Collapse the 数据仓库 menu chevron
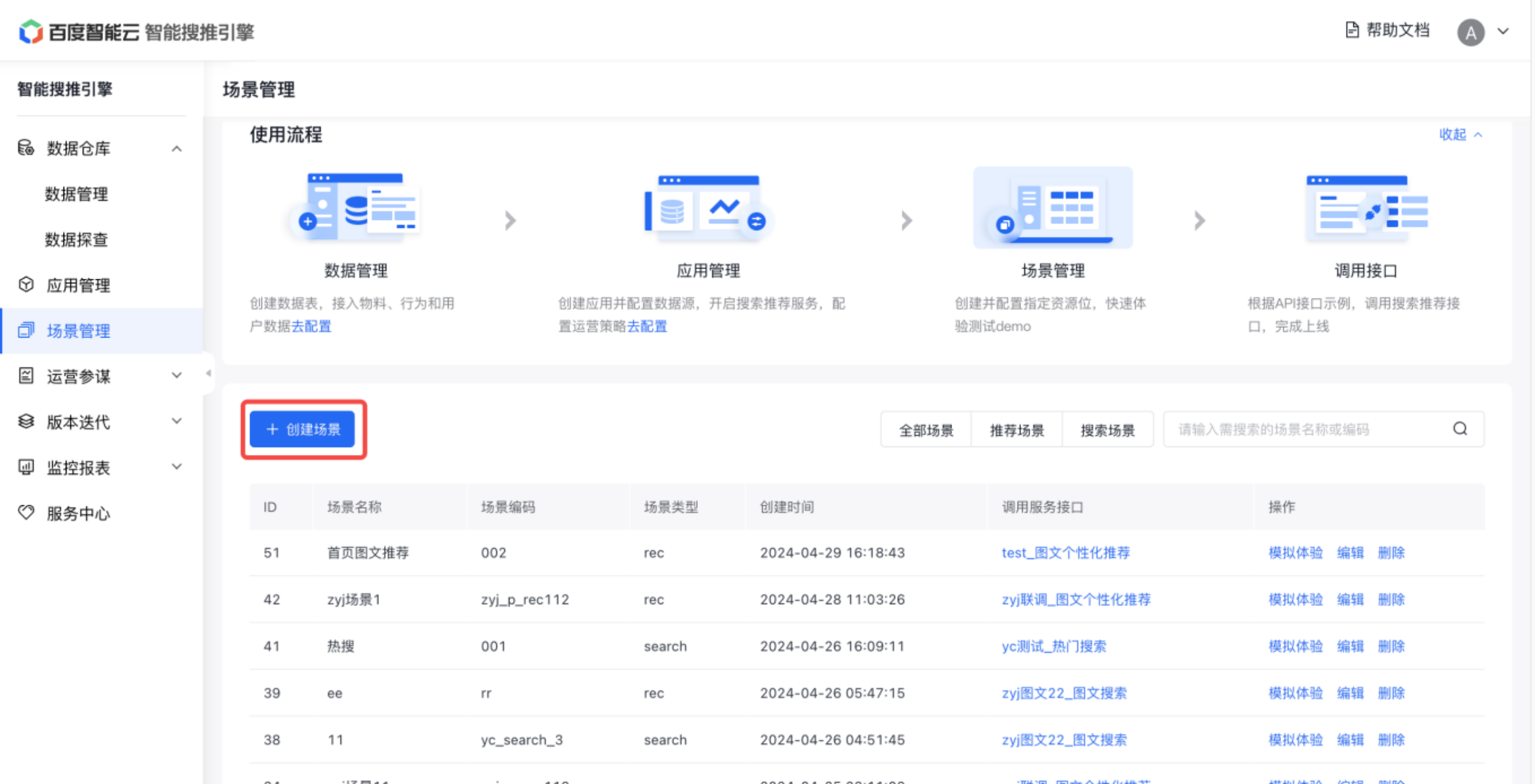 click(176, 148)
